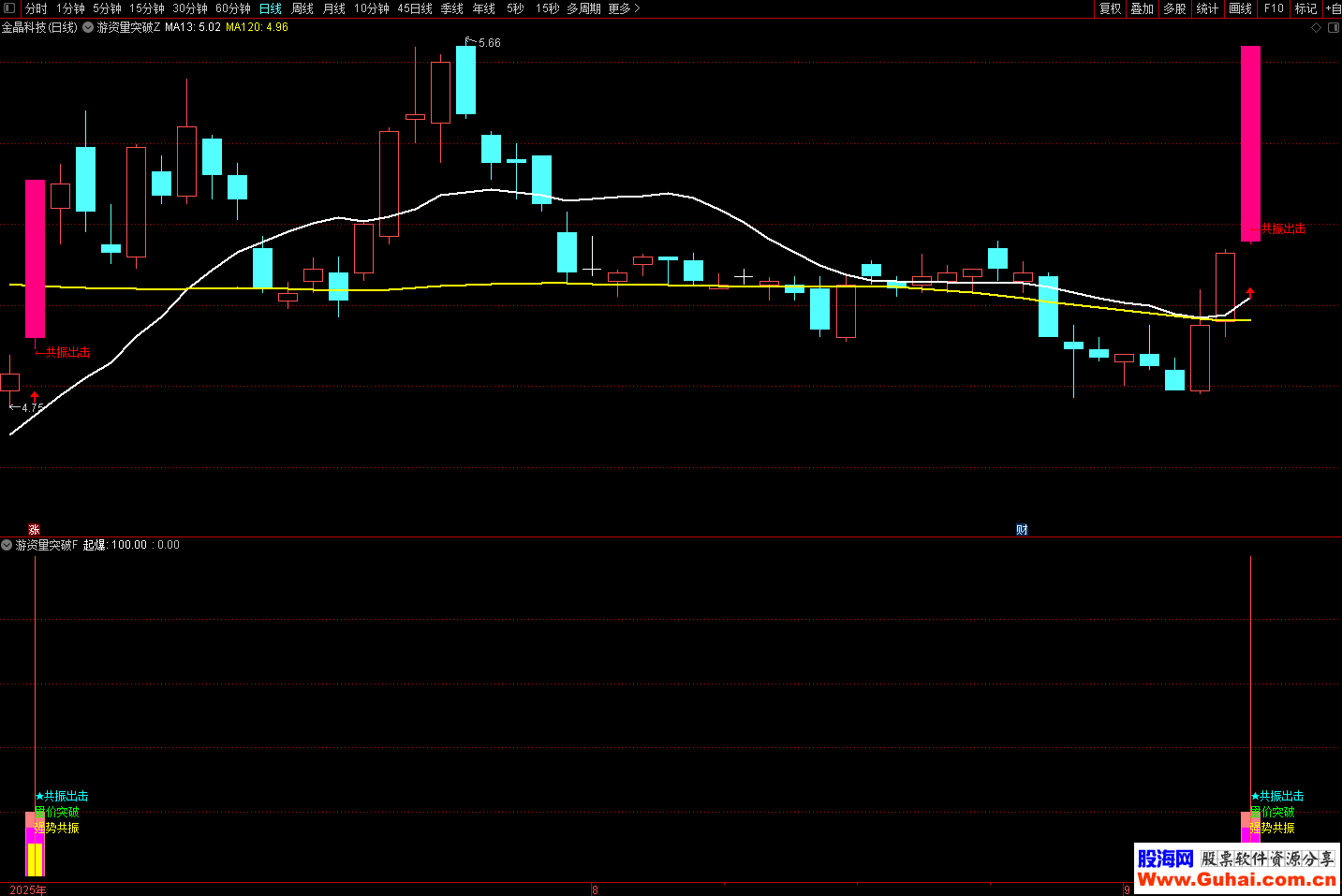Open the 多周期 multi-period view

584,8
